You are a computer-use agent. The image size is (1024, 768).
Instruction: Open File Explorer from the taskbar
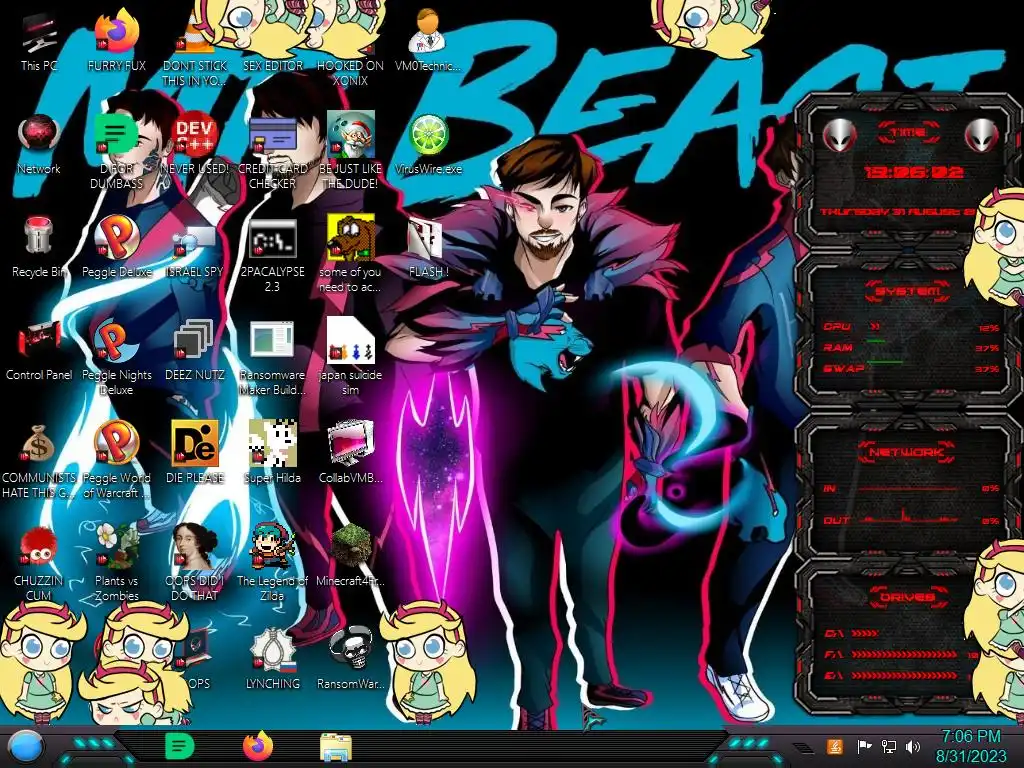pos(336,747)
